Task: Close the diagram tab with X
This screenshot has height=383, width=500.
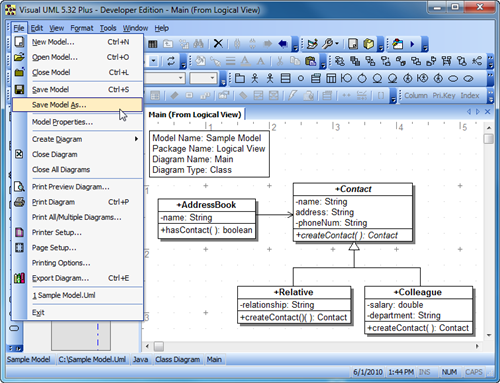Action: (487, 112)
